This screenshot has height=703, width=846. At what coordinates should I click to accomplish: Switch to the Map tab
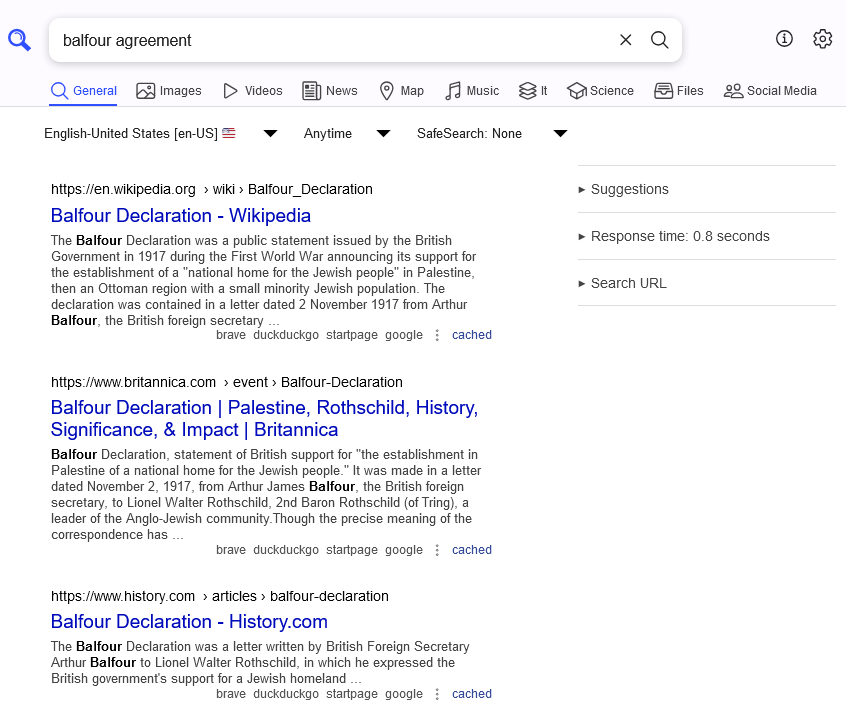401,91
